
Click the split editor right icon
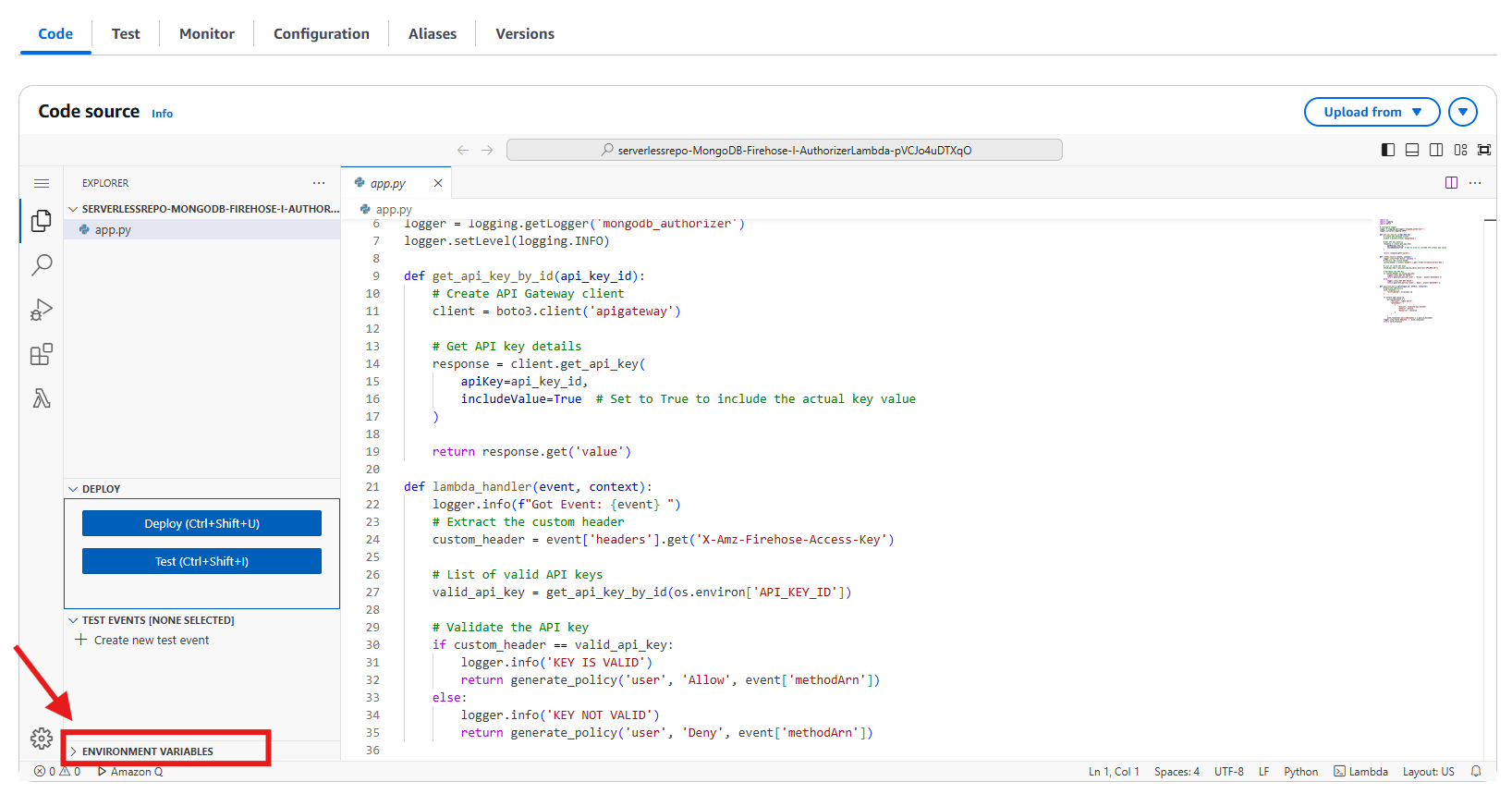pyautogui.click(x=1451, y=183)
